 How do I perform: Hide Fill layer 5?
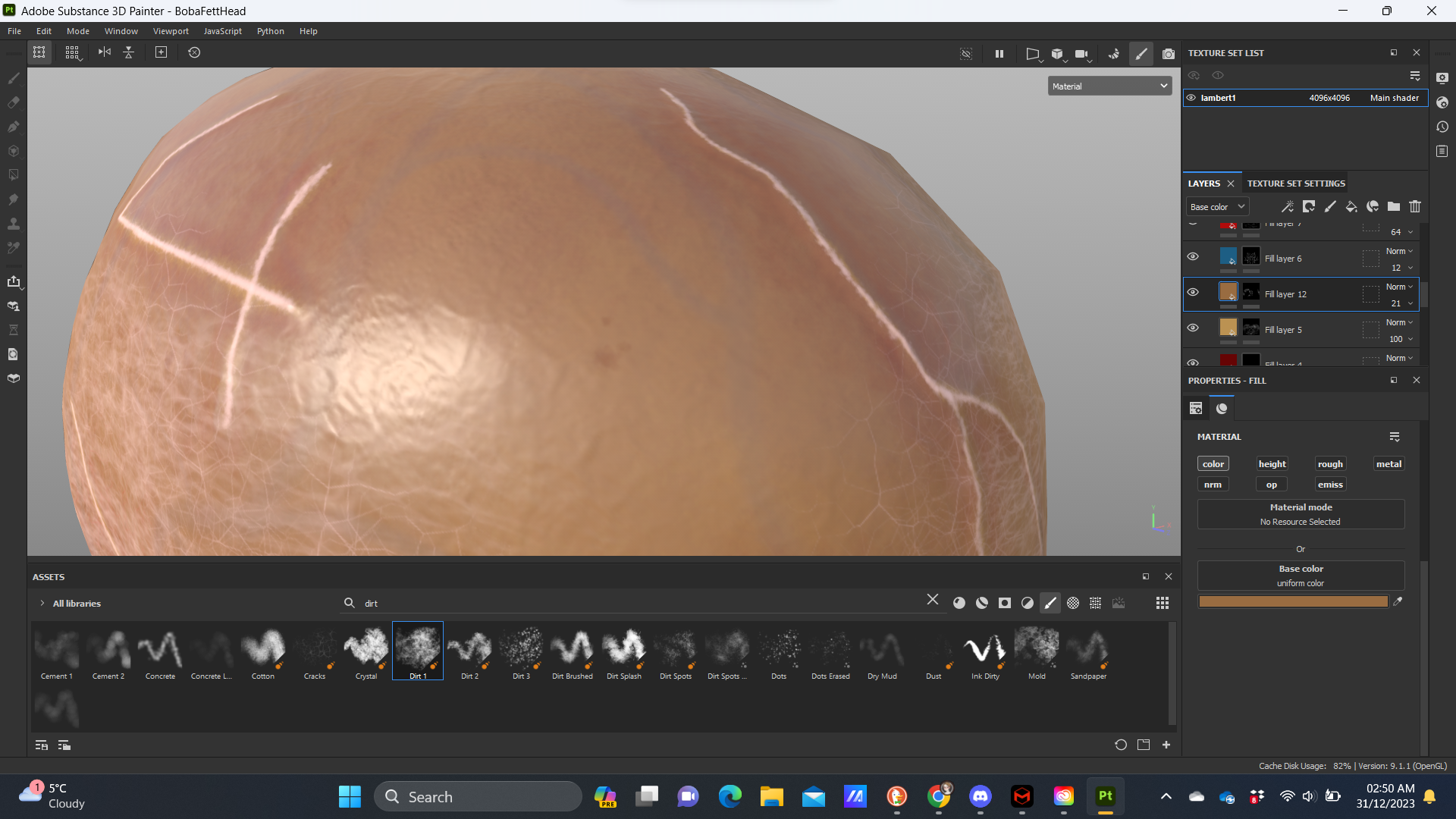(1193, 328)
